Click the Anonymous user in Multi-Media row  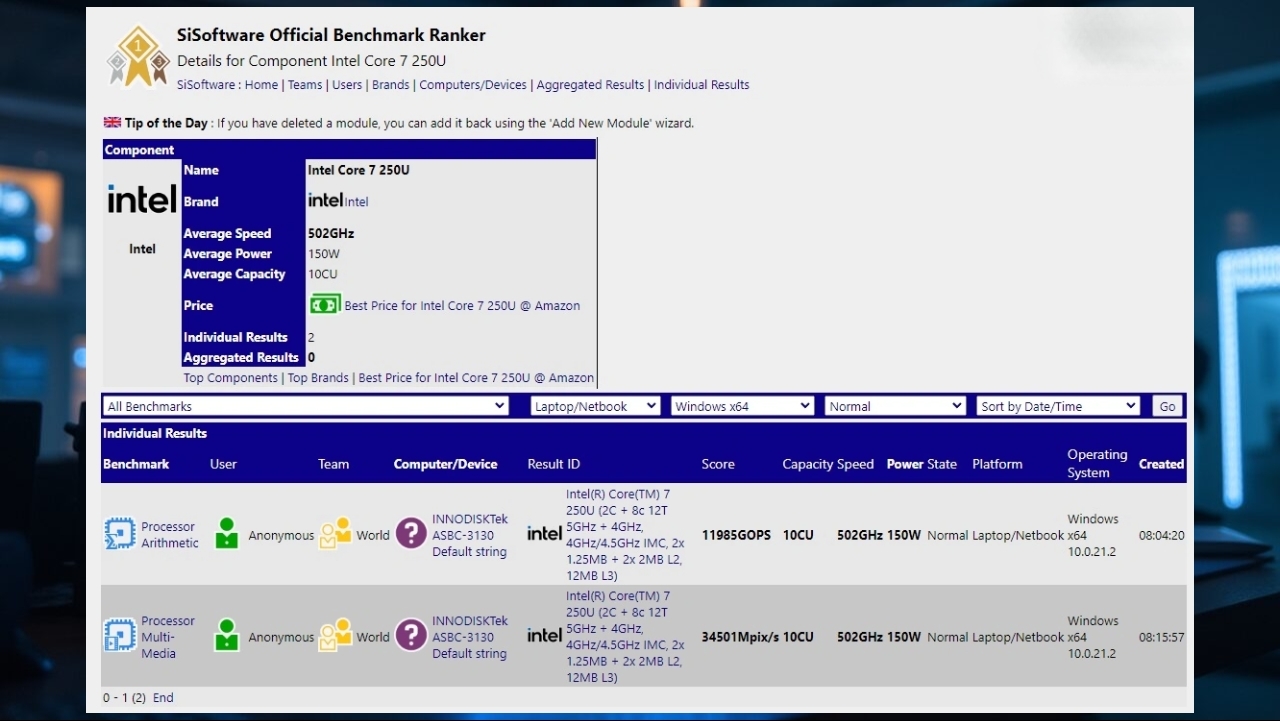click(x=281, y=638)
